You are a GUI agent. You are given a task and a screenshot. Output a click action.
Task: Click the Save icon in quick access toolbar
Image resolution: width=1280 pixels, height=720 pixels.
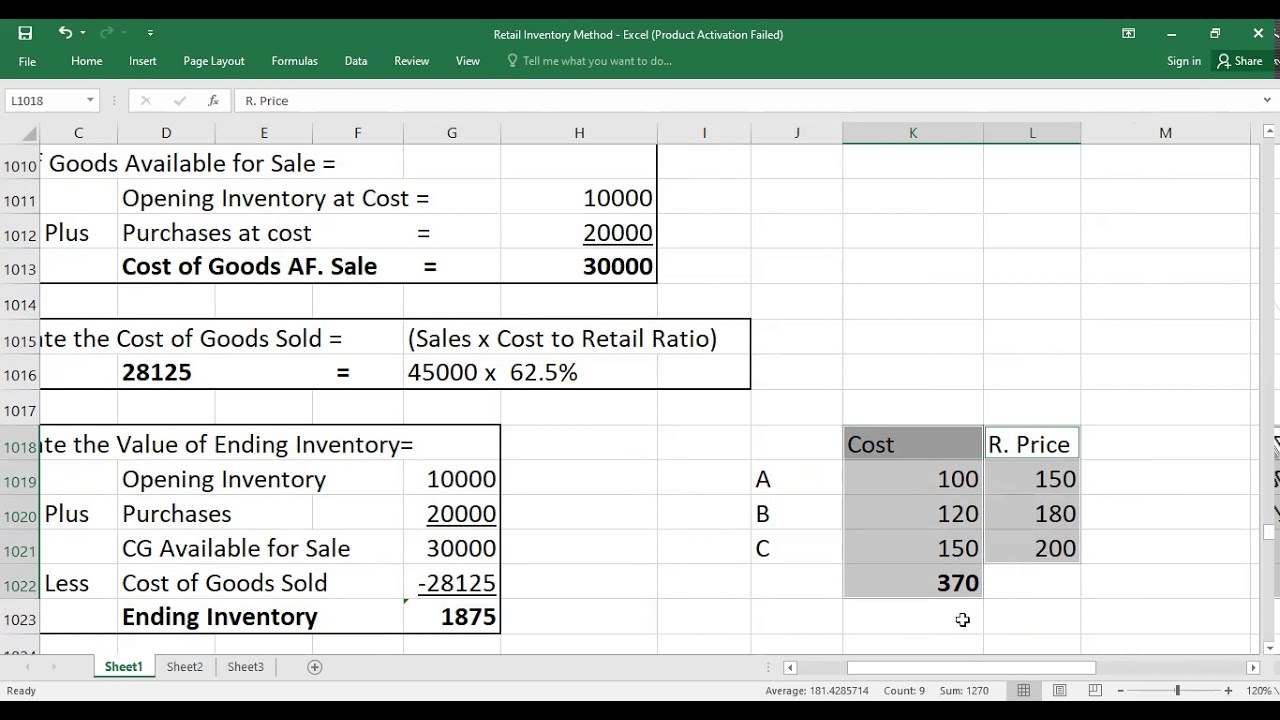point(25,33)
